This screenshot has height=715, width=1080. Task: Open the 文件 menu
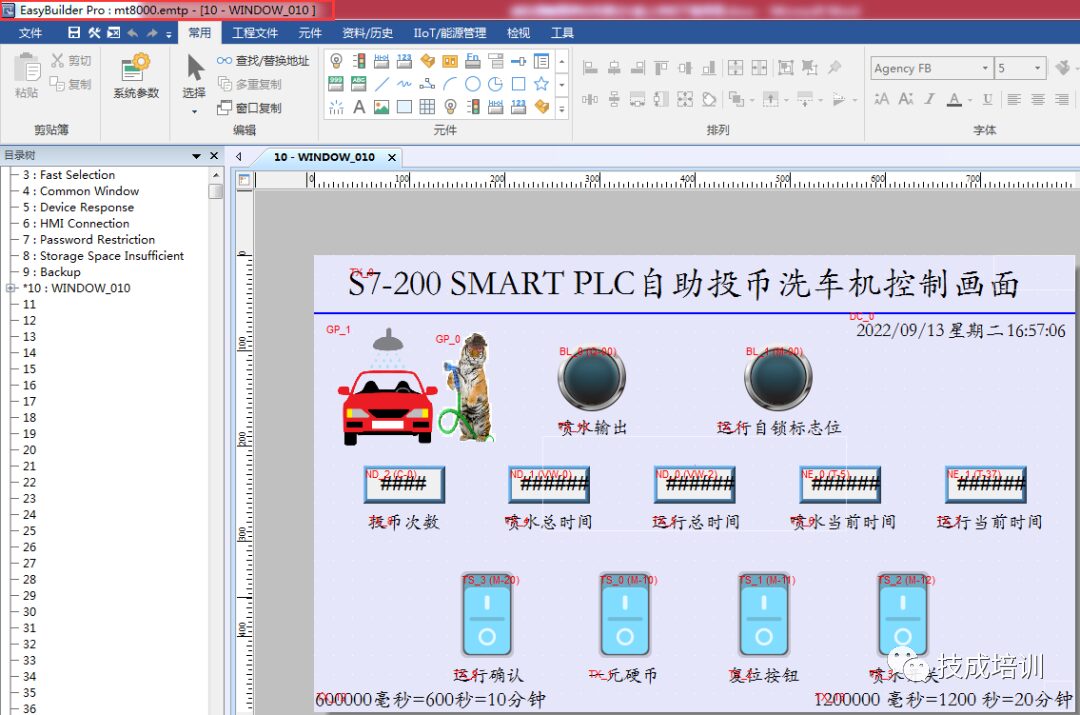(x=31, y=33)
